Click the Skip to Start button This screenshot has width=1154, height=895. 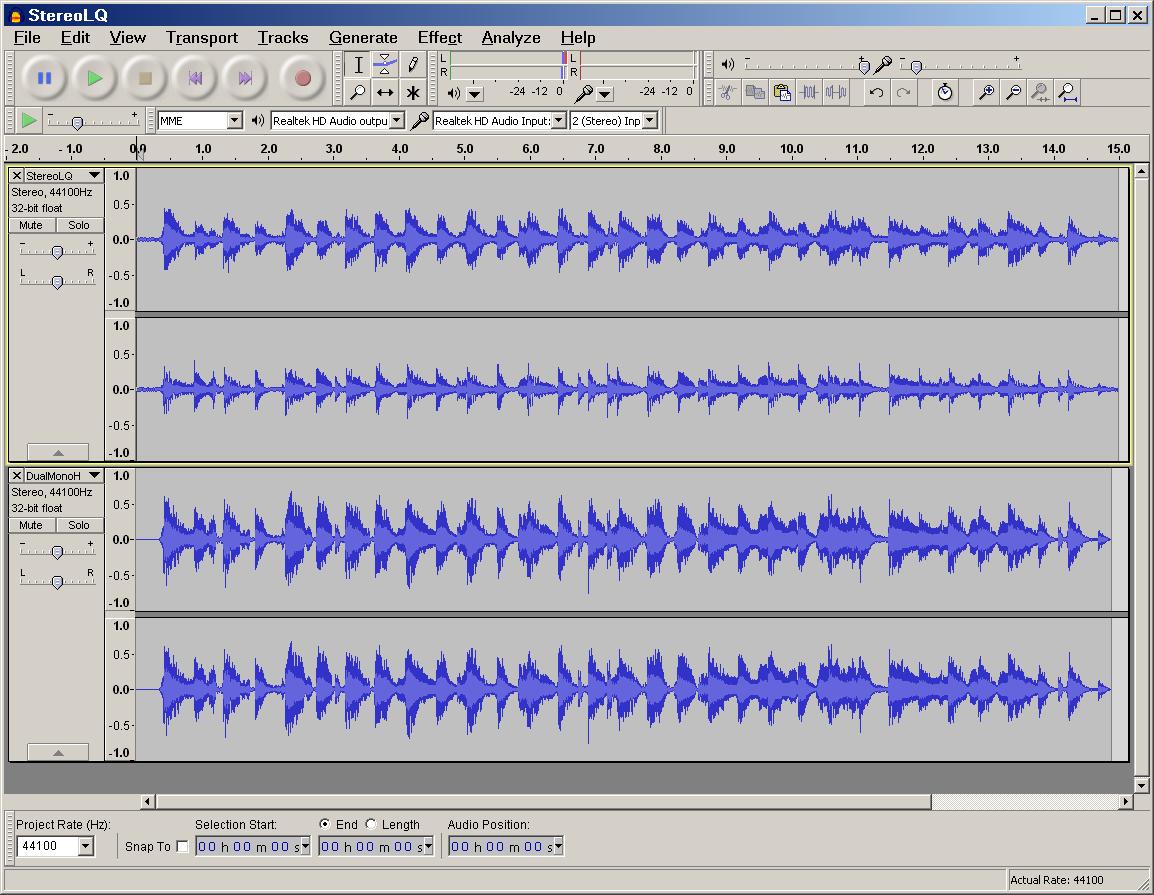coord(195,78)
